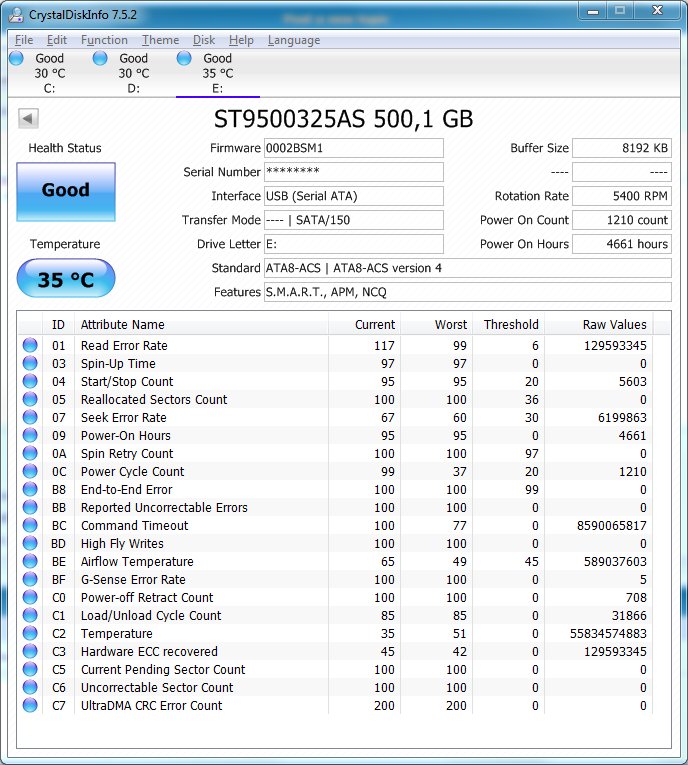Click status orb for UltraDMA CRC Error Count
Image resolution: width=688 pixels, height=765 pixels.
pyautogui.click(x=30, y=705)
